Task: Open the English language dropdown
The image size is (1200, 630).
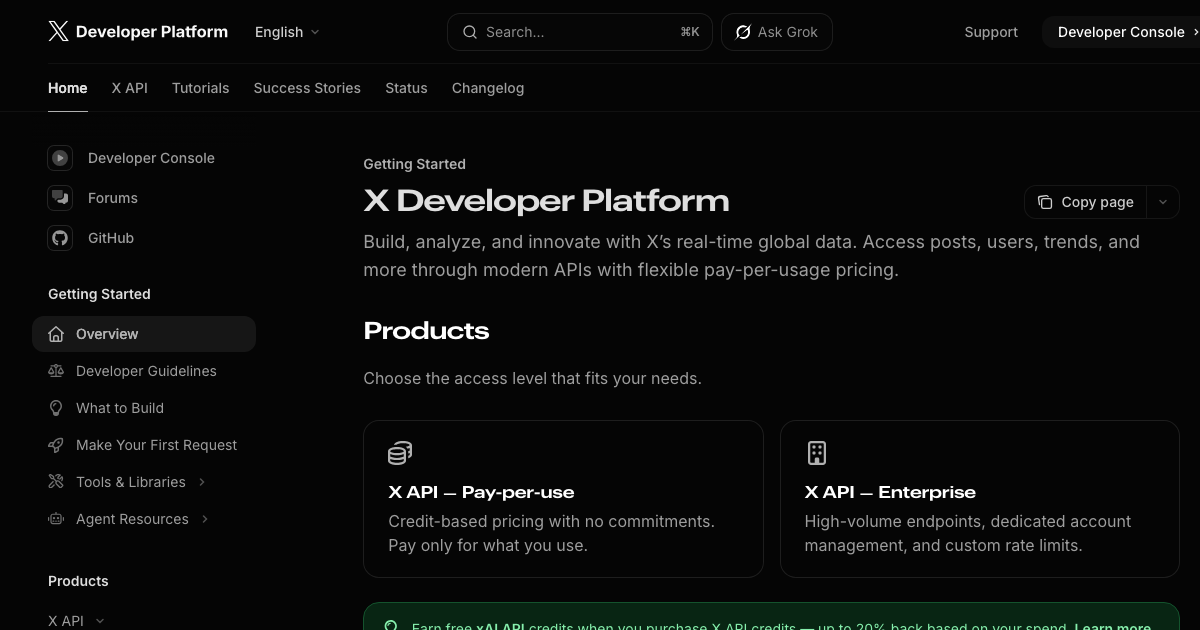Action: [x=287, y=31]
